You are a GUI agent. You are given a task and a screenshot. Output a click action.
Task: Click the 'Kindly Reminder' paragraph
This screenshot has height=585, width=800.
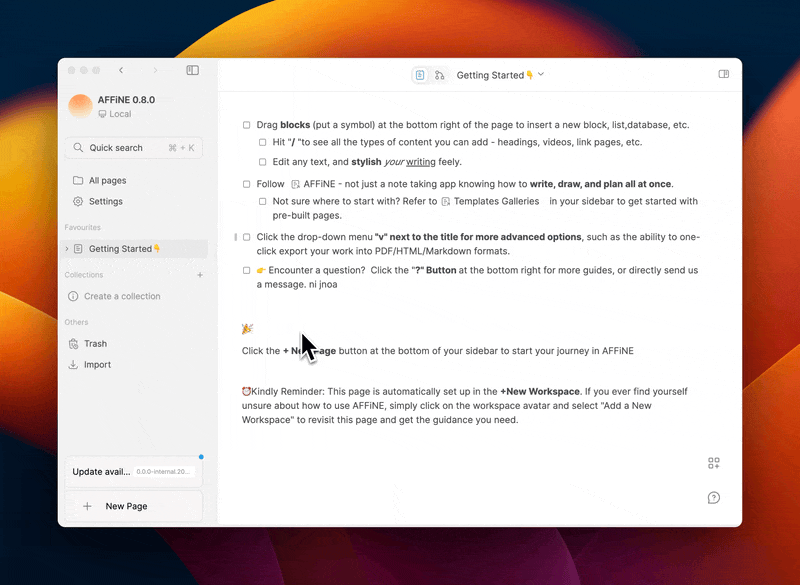(x=464, y=406)
